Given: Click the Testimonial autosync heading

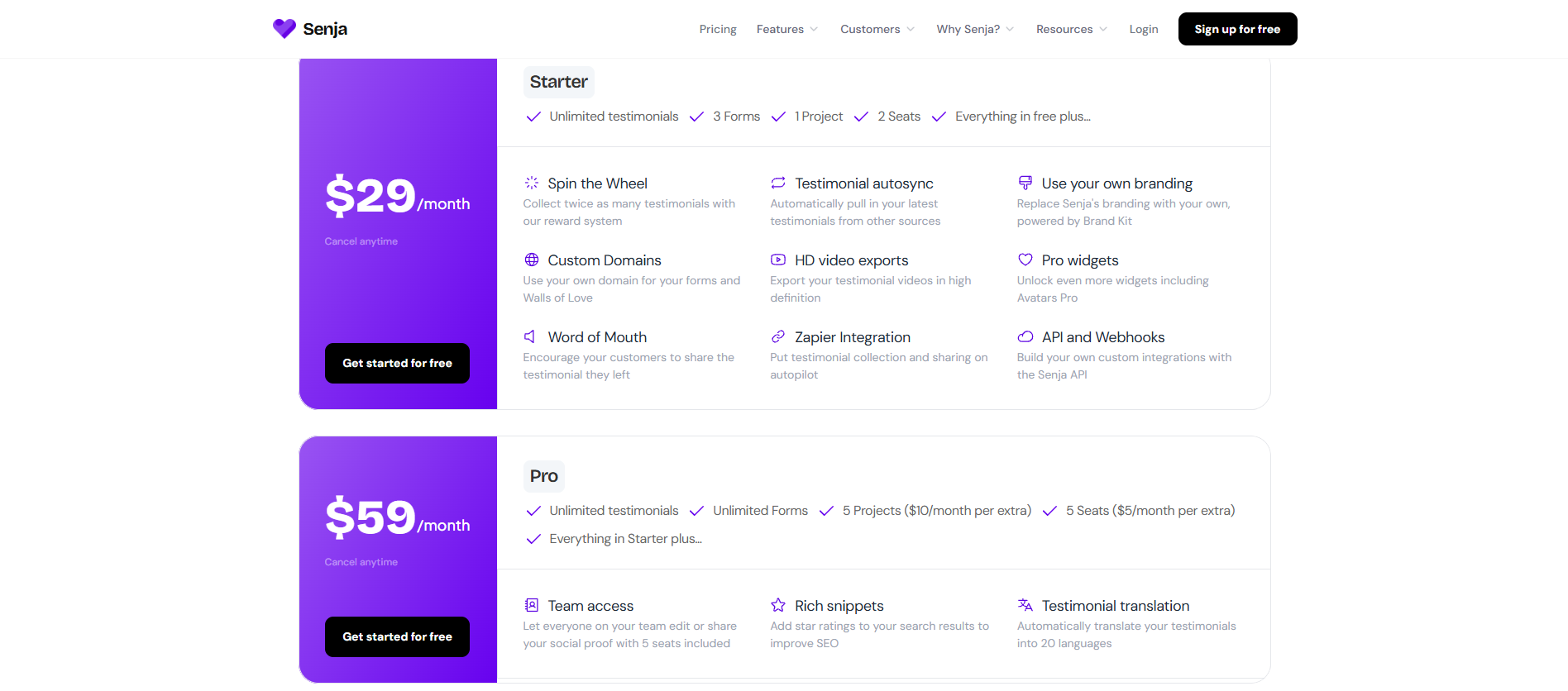Looking at the screenshot, I should coord(864,183).
